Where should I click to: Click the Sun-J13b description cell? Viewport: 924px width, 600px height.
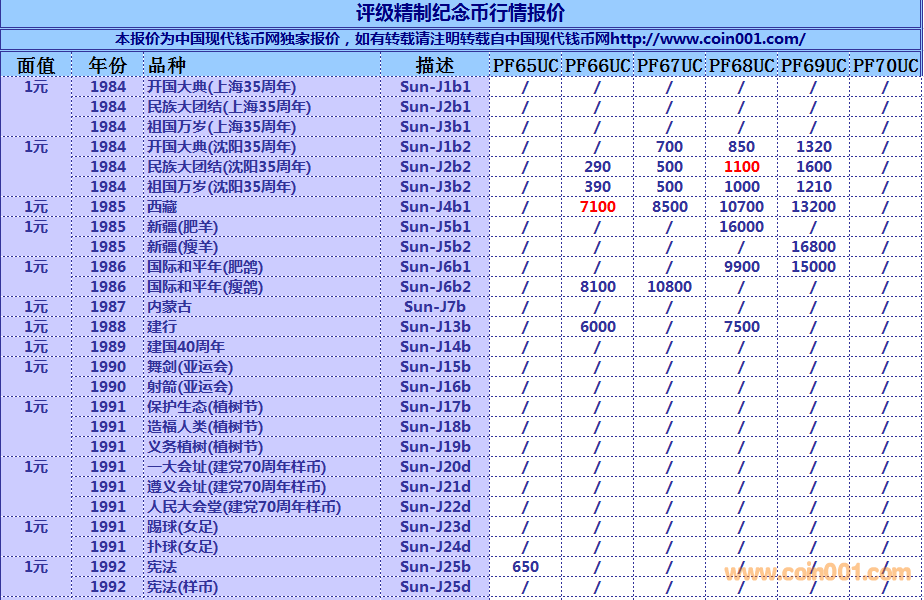click(435, 327)
